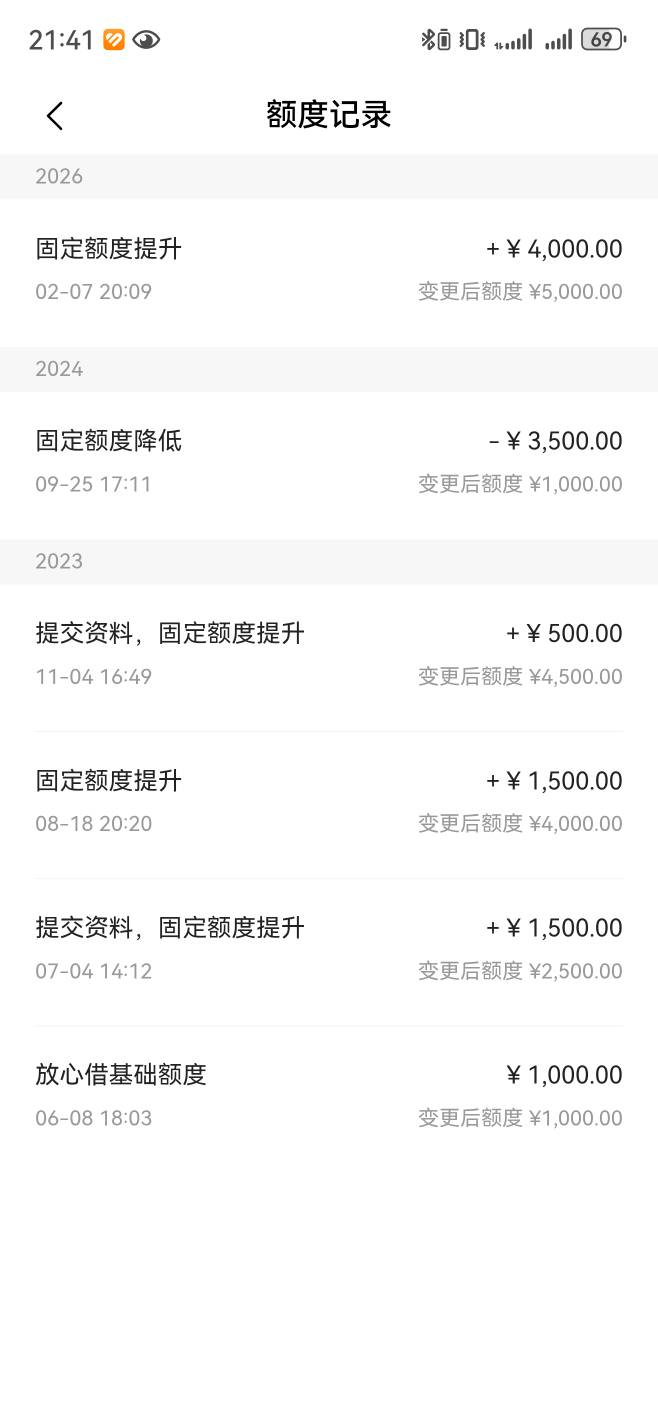The image size is (658, 1416).
Task: Tap the 额度记录 page title
Action: pos(329,115)
